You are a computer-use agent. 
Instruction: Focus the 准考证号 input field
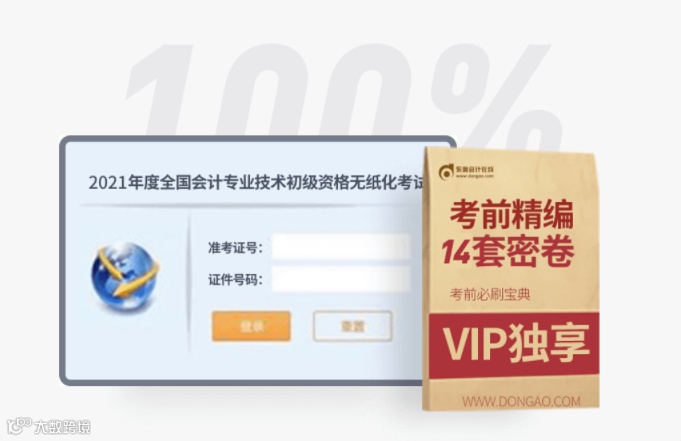click(340, 247)
